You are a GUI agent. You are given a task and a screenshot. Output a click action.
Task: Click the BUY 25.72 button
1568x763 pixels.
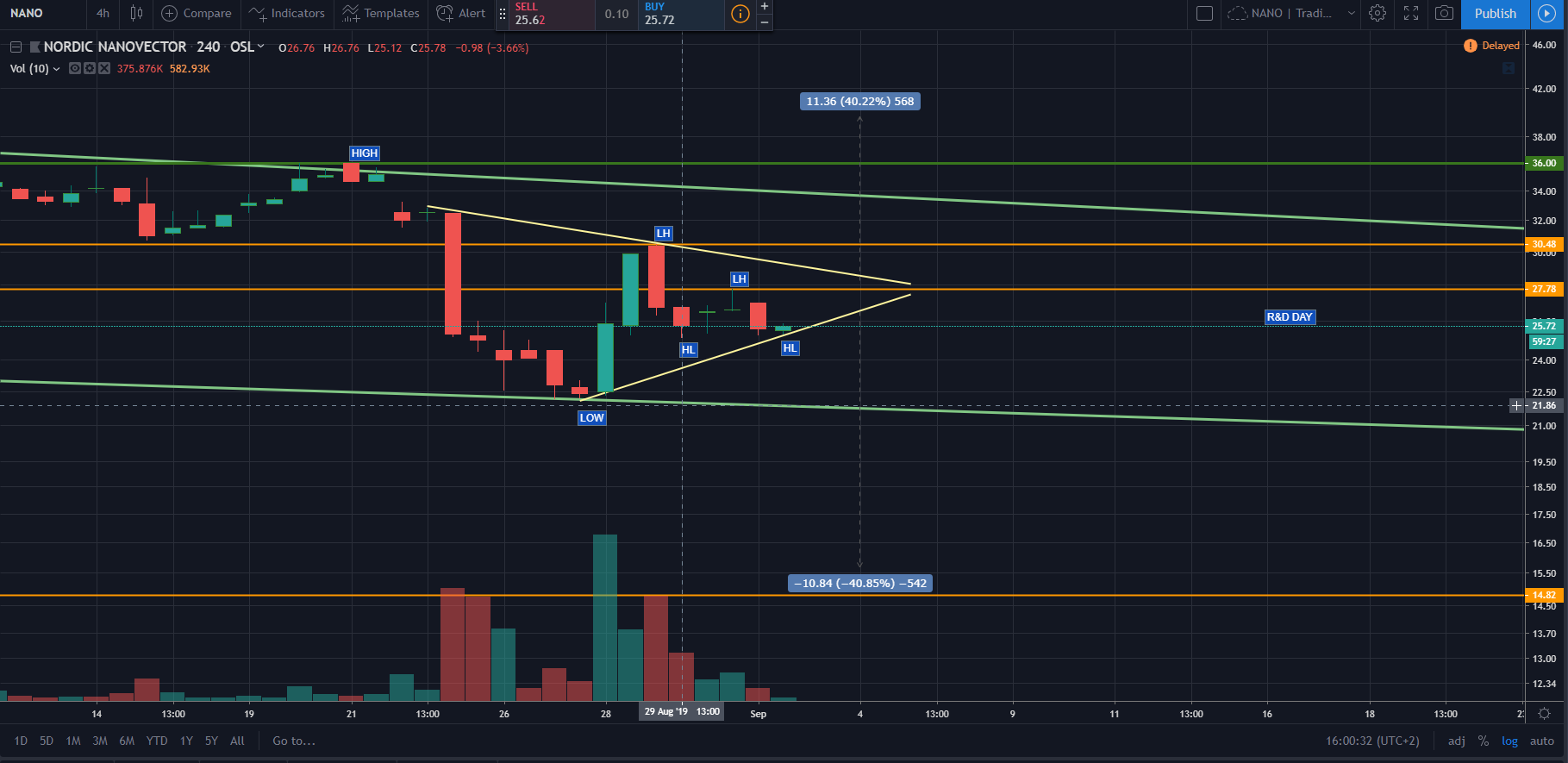click(681, 14)
